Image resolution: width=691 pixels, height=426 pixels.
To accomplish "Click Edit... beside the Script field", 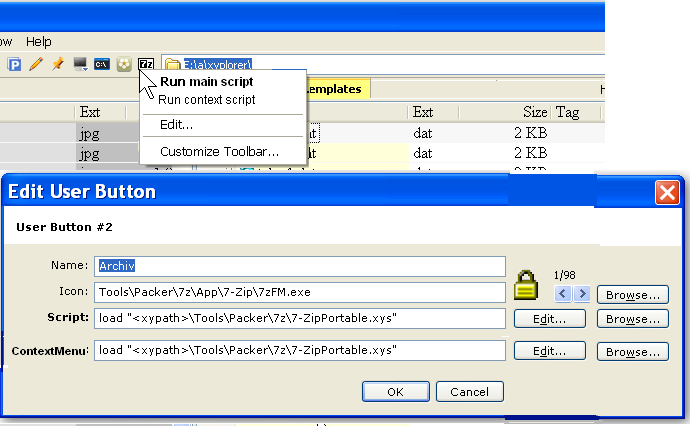I will coord(549,319).
